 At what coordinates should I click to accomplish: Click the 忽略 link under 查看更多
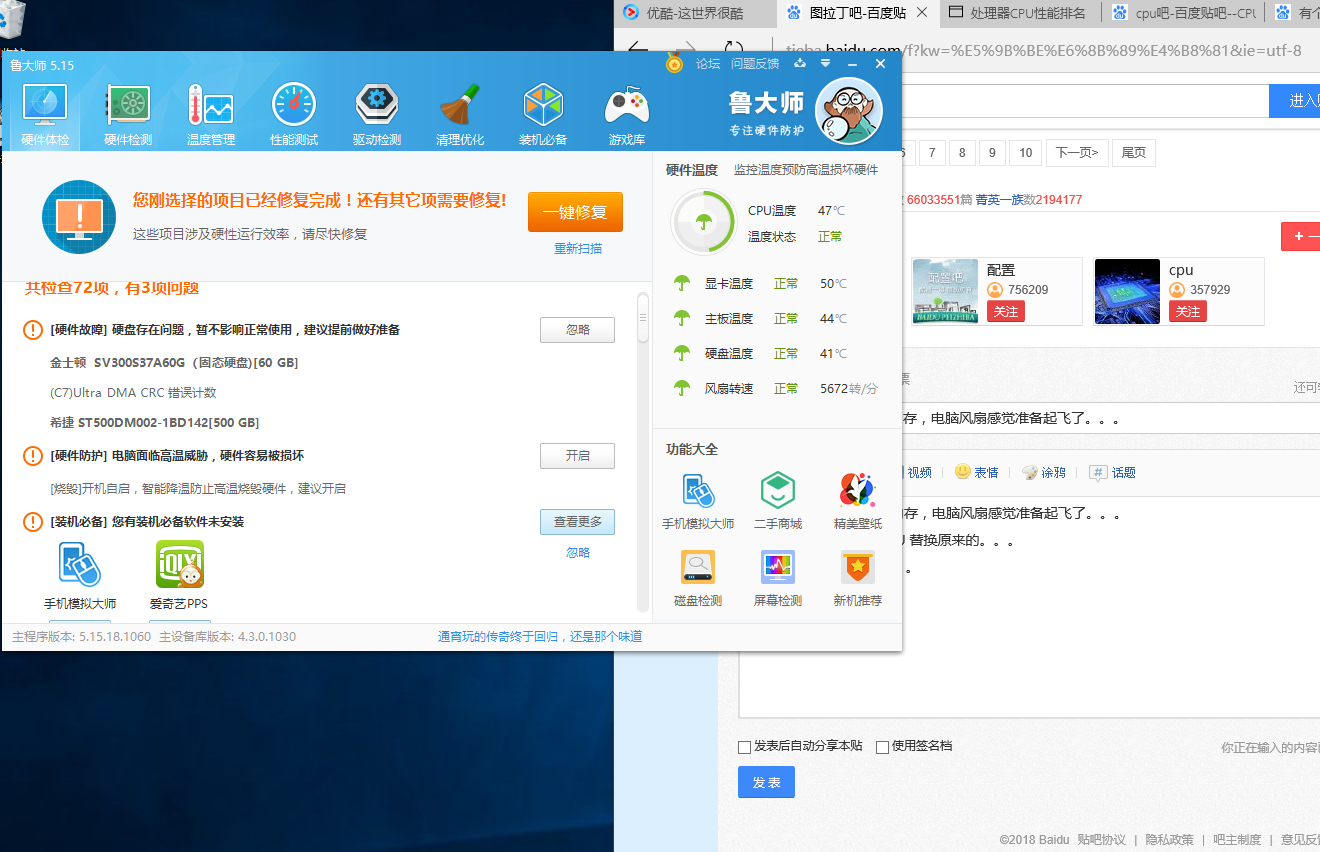pos(578,552)
